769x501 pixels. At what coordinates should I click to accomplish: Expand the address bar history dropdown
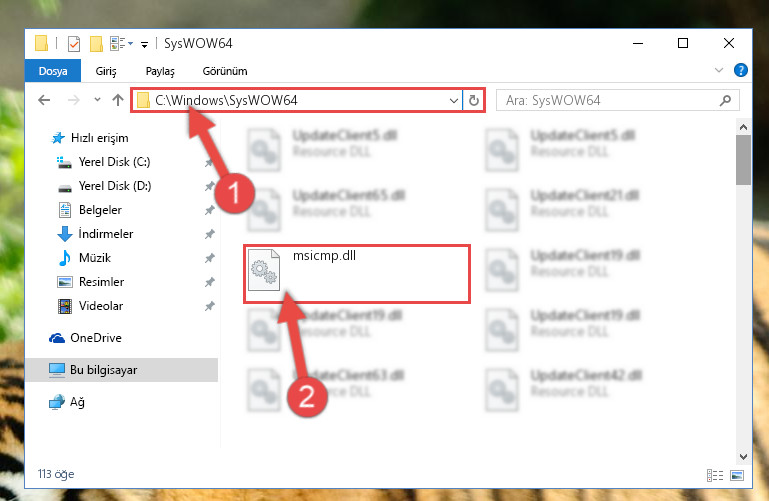point(454,100)
